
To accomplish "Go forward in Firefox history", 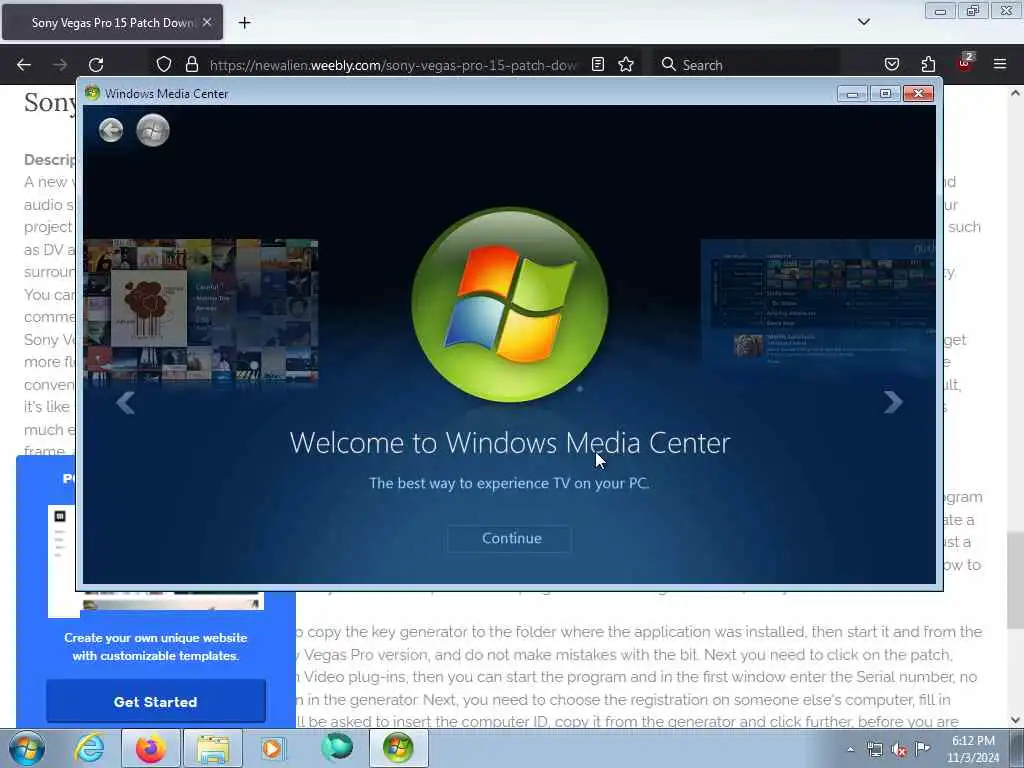I will (x=60, y=65).
